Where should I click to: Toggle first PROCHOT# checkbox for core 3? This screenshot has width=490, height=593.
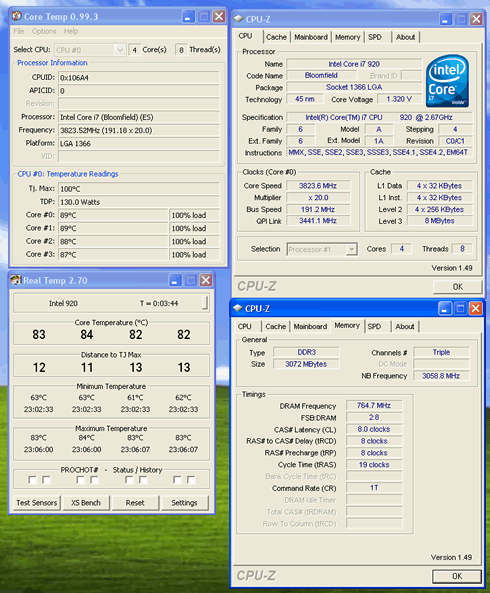pos(177,480)
